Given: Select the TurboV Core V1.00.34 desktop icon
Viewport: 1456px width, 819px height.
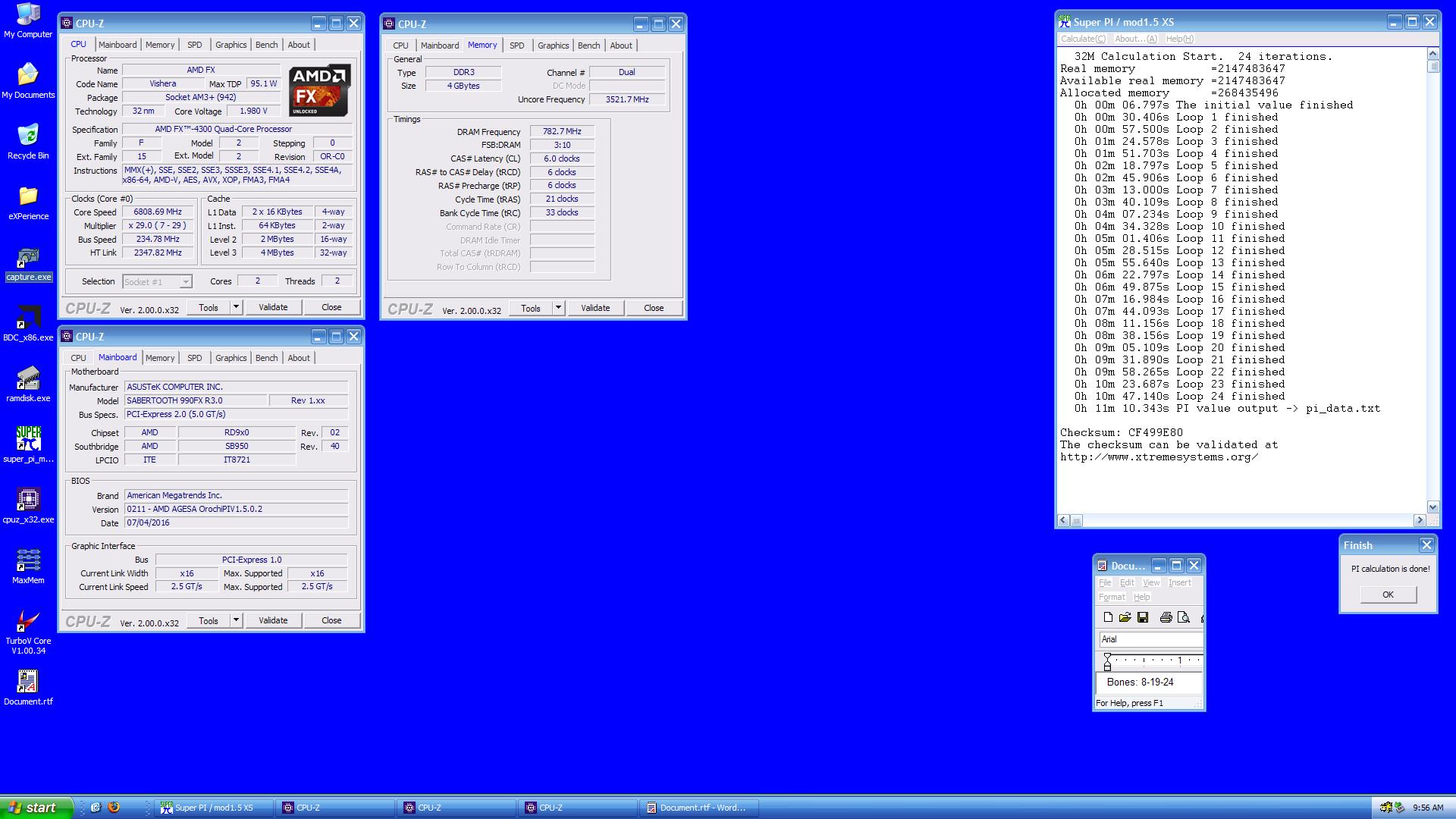Looking at the screenshot, I should pyautogui.click(x=28, y=632).
